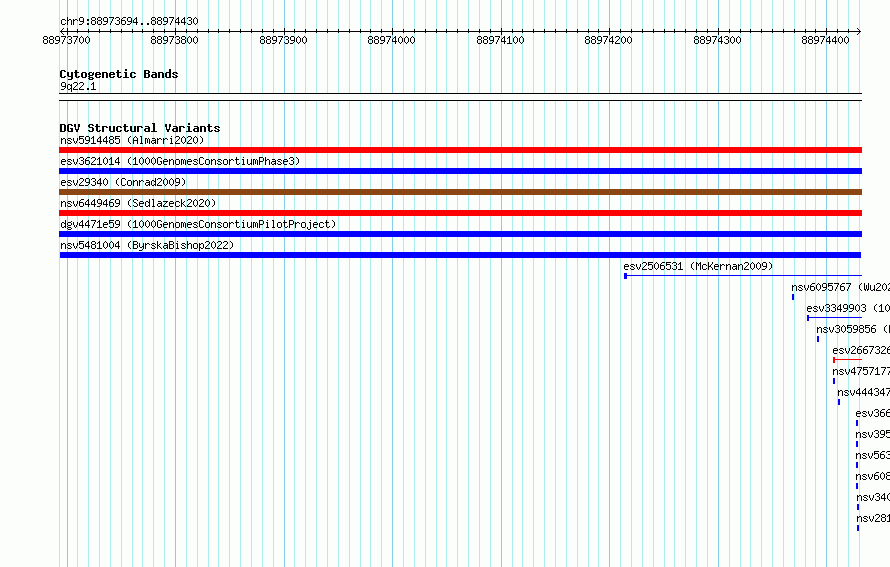The height and width of the screenshot is (567, 890).
Task: Click the blue marker under nsv6095767
Action: click(x=793, y=297)
